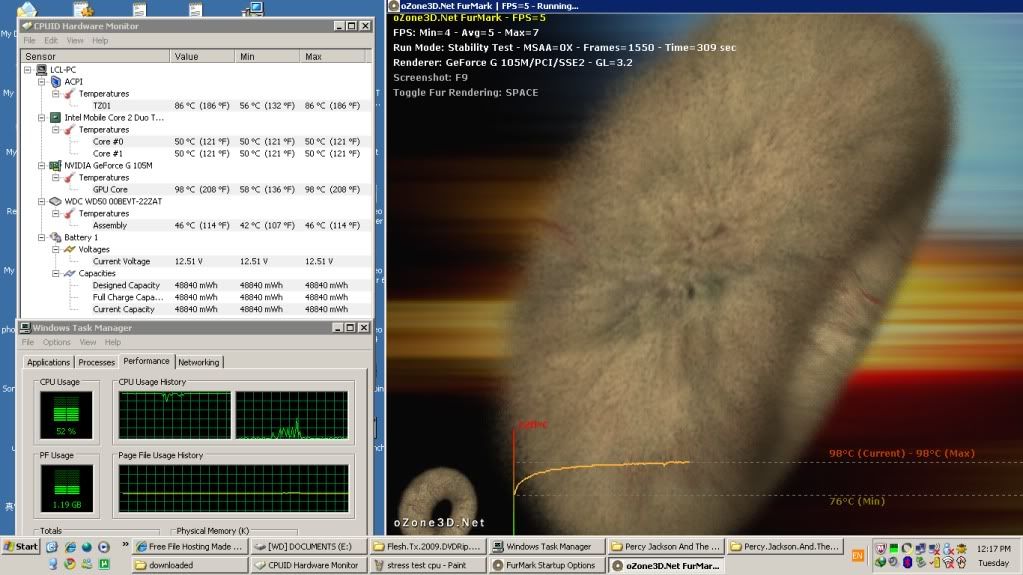The height and width of the screenshot is (575, 1023).
Task: Click the WDC hard drive icon
Action: [x=55, y=202]
